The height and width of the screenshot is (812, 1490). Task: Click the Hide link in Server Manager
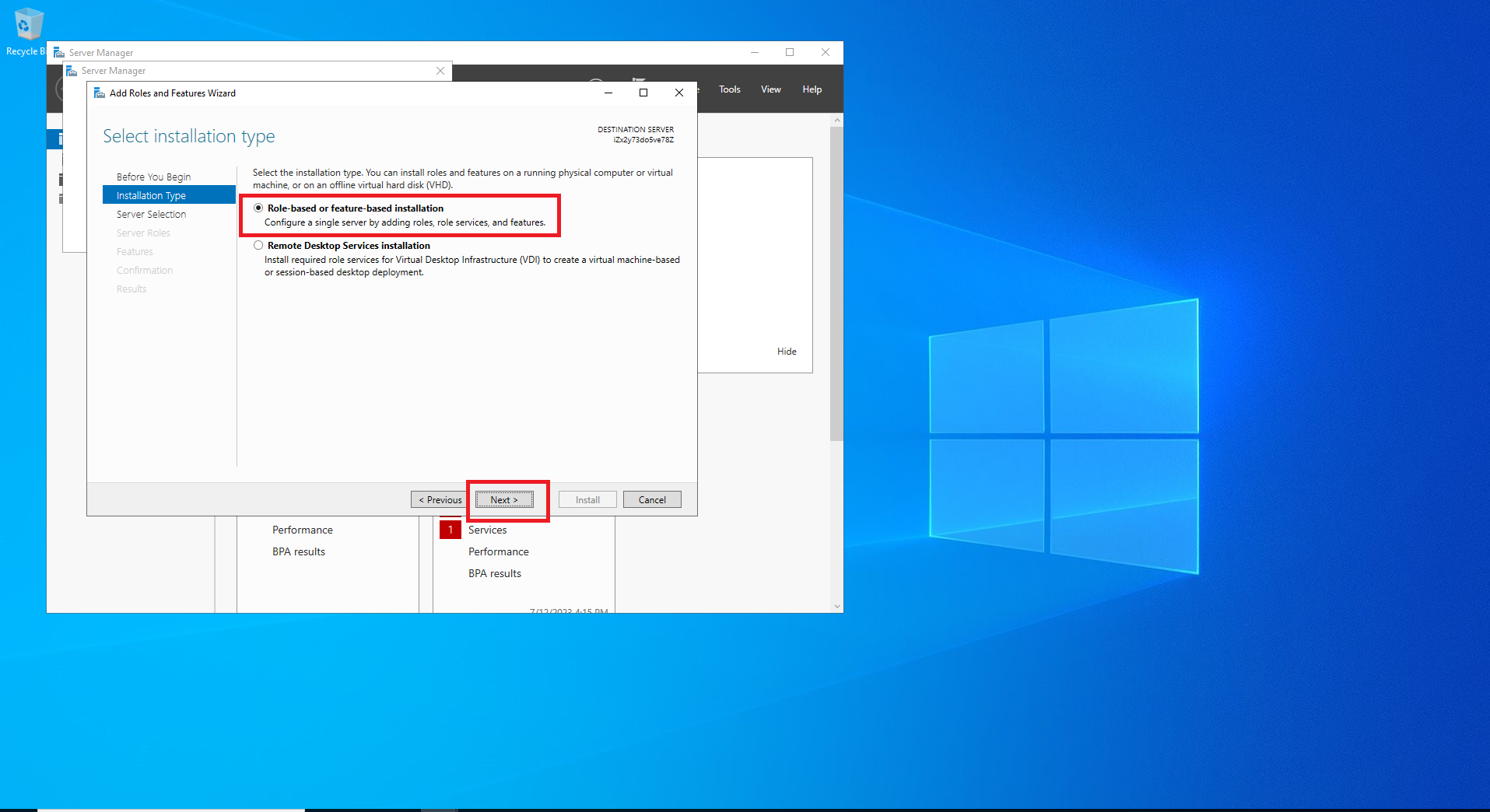tap(787, 352)
